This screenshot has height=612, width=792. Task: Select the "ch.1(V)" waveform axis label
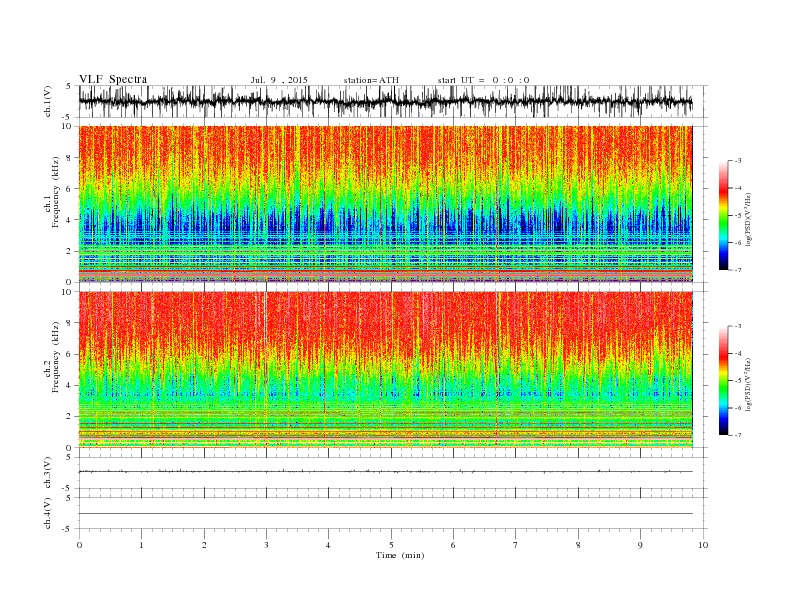(x=48, y=101)
